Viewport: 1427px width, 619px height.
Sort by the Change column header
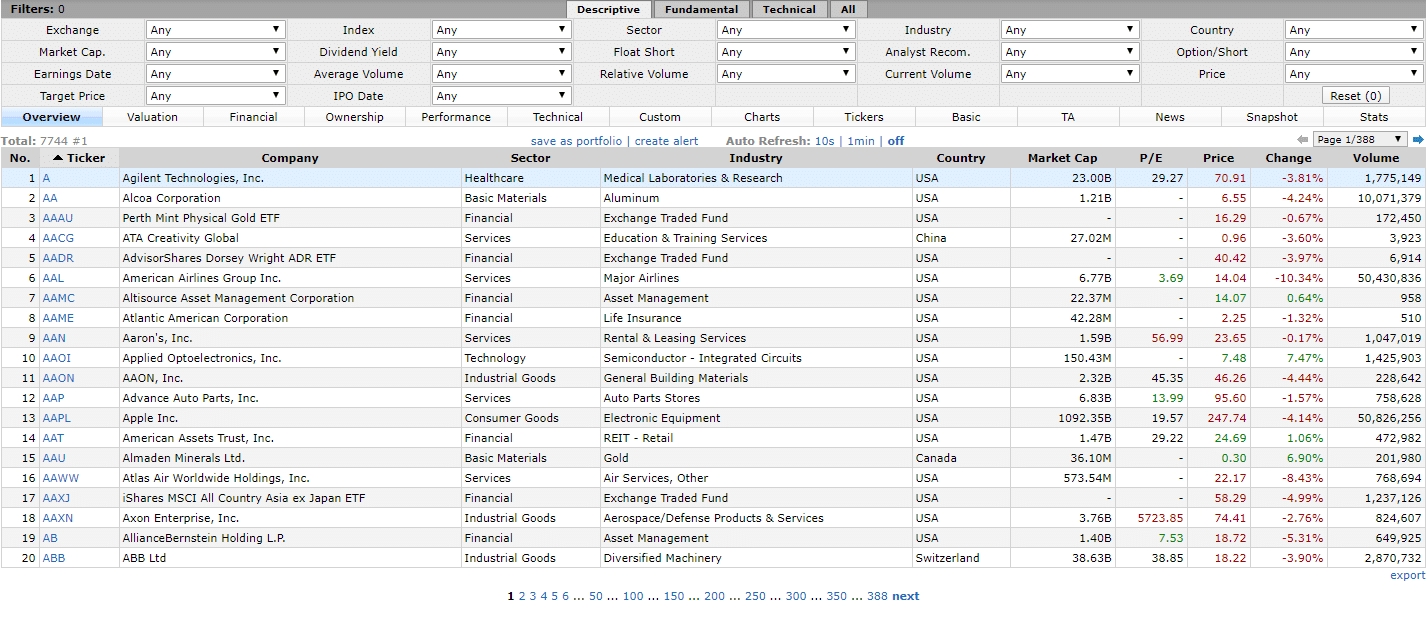[x=1288, y=158]
